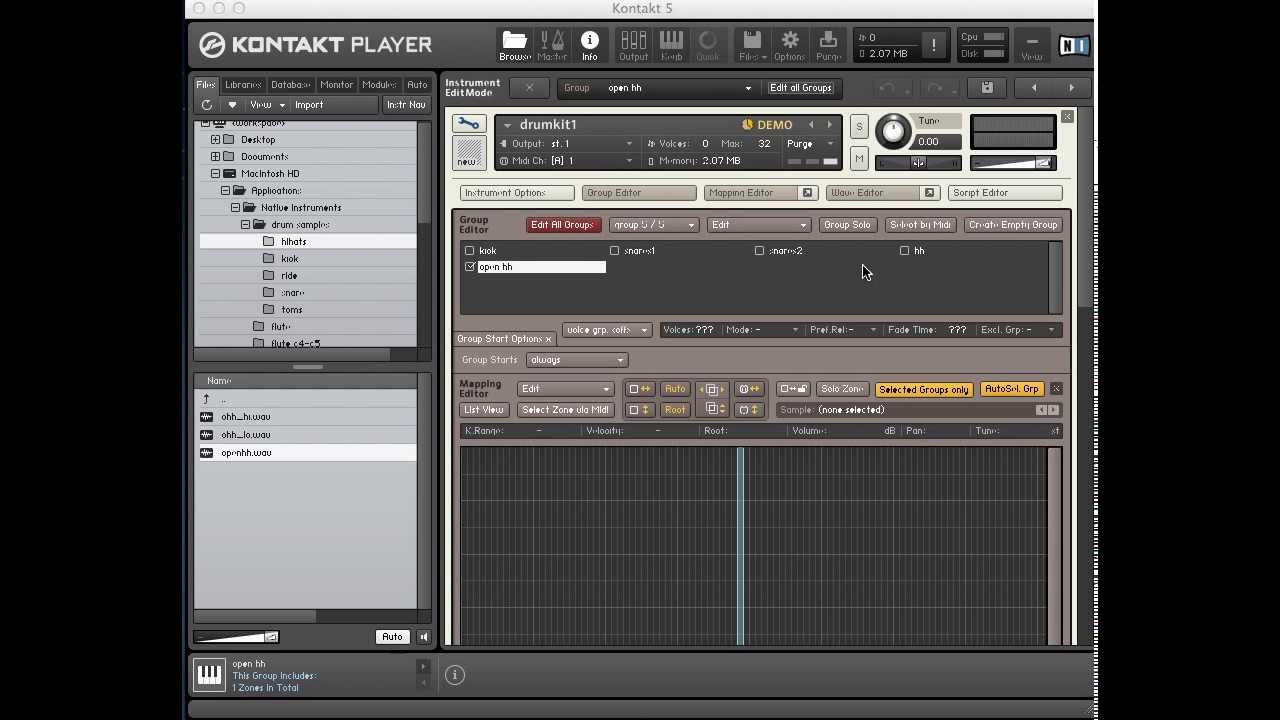The width and height of the screenshot is (1280, 720).
Task: Click the Select by Midi button
Action: click(920, 225)
